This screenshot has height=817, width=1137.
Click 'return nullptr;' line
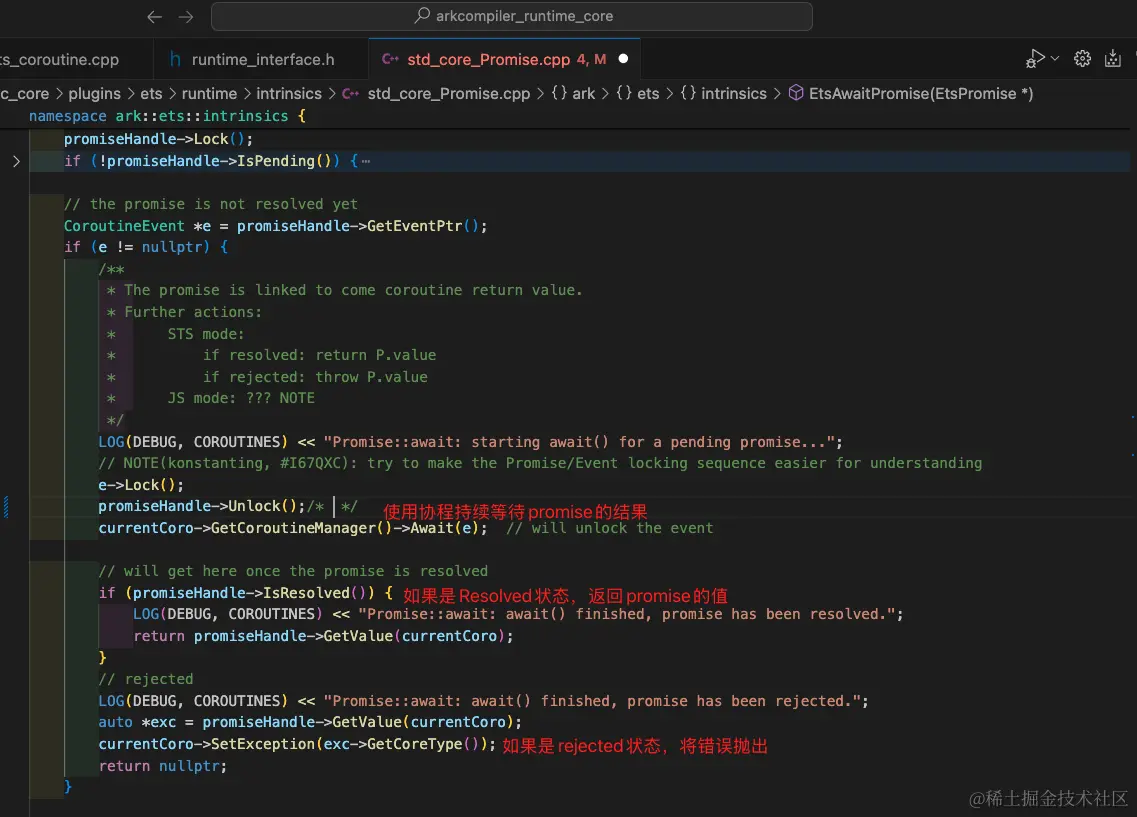[x=162, y=766]
